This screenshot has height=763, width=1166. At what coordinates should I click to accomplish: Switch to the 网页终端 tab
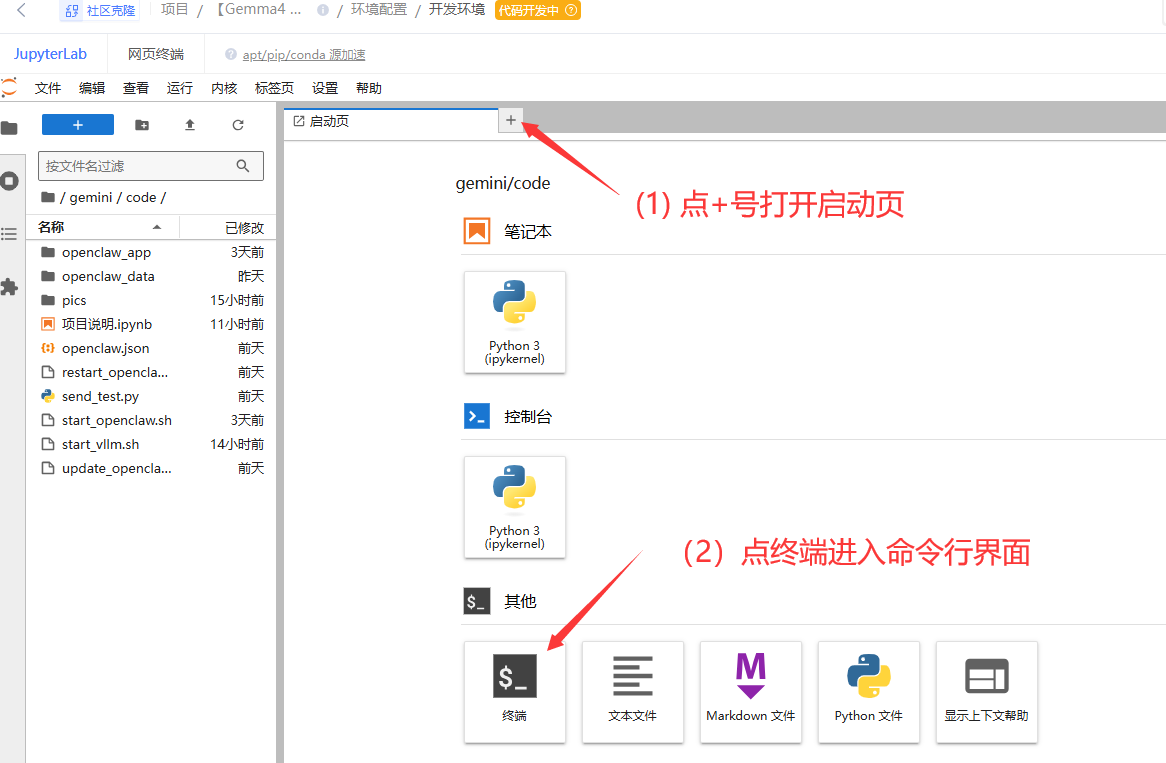[x=155, y=54]
